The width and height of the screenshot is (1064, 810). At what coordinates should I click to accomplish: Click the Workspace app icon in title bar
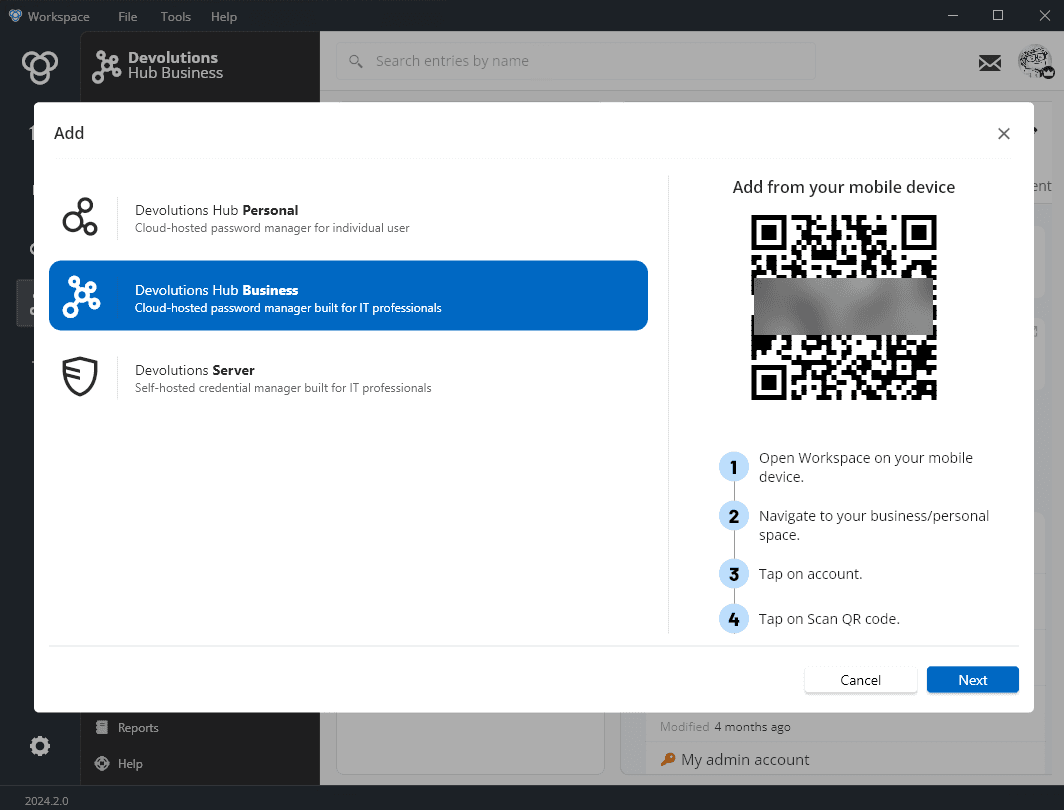click(x=15, y=16)
